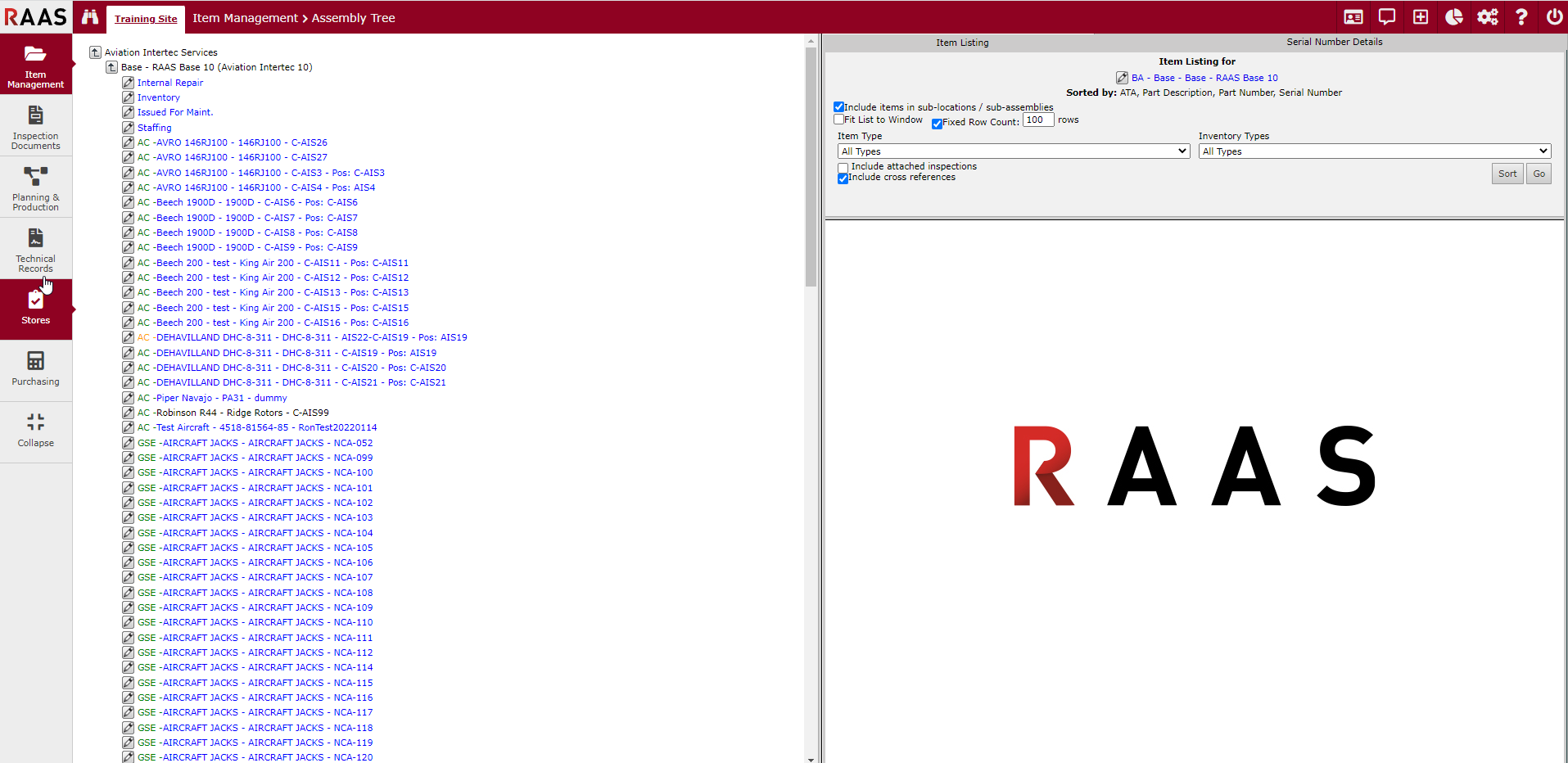The height and width of the screenshot is (763, 1568).
Task: Click the power logout icon
Action: pyautogui.click(x=1554, y=17)
